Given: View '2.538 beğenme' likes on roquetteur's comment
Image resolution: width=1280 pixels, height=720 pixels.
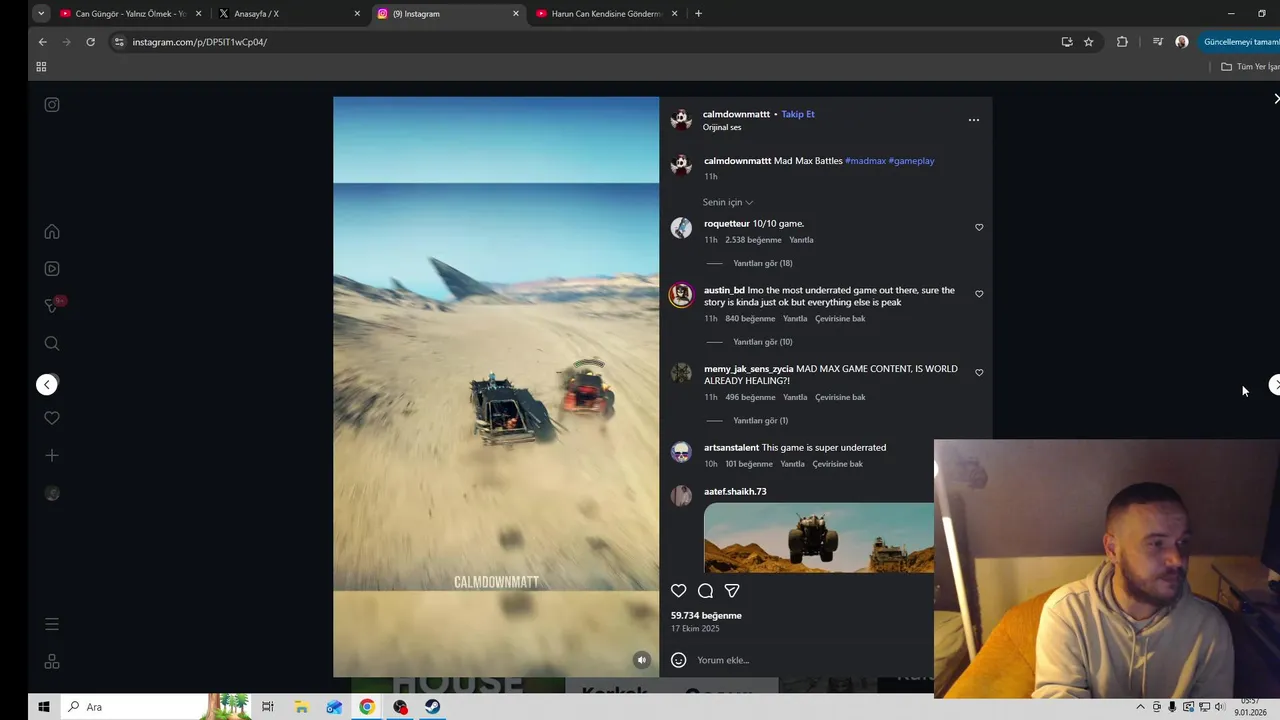Looking at the screenshot, I should (753, 240).
